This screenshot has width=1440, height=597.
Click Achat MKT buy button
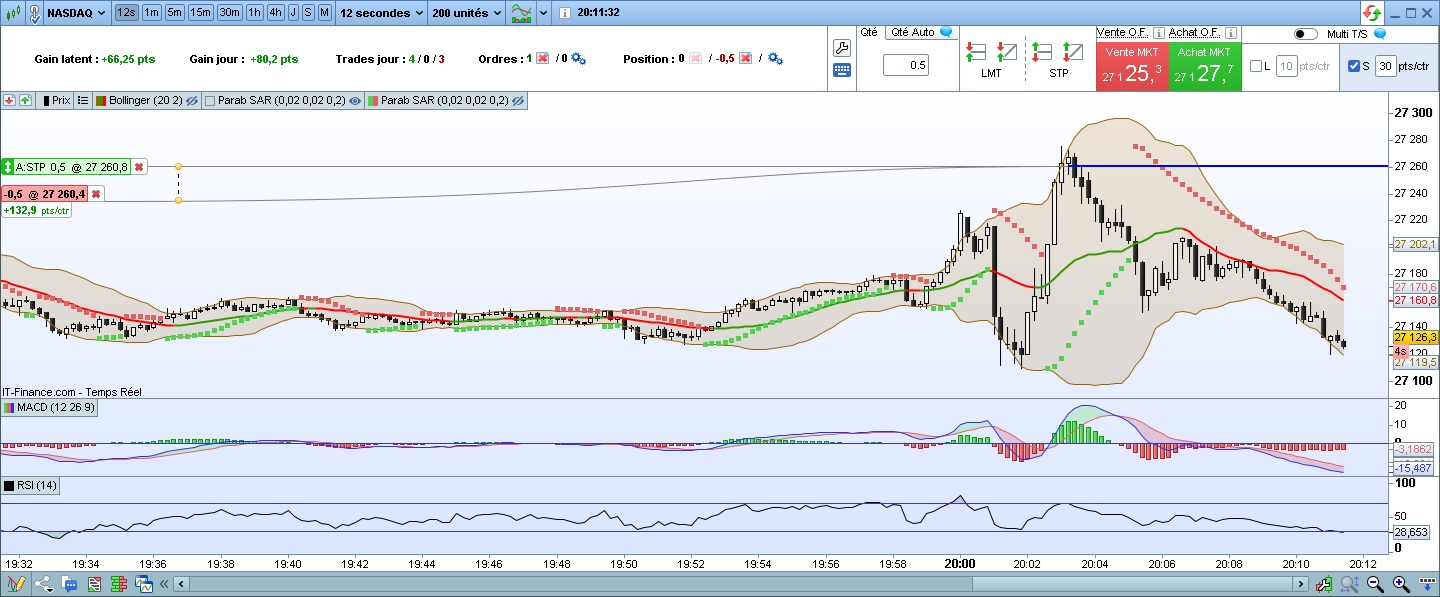[x=1205, y=66]
